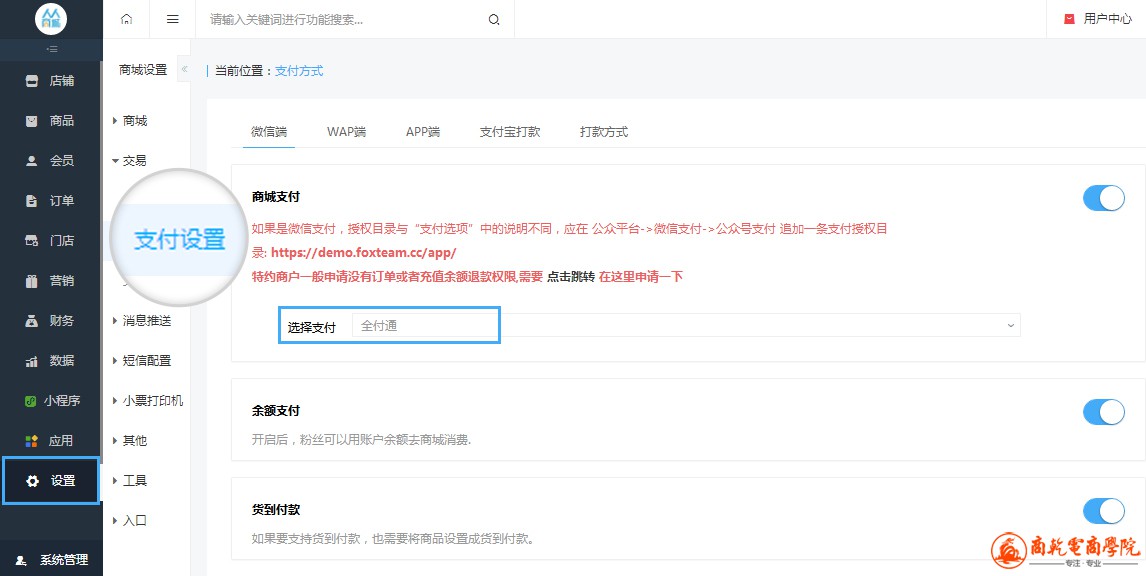Open 设置 gear settings in sidebar

click(x=33, y=481)
